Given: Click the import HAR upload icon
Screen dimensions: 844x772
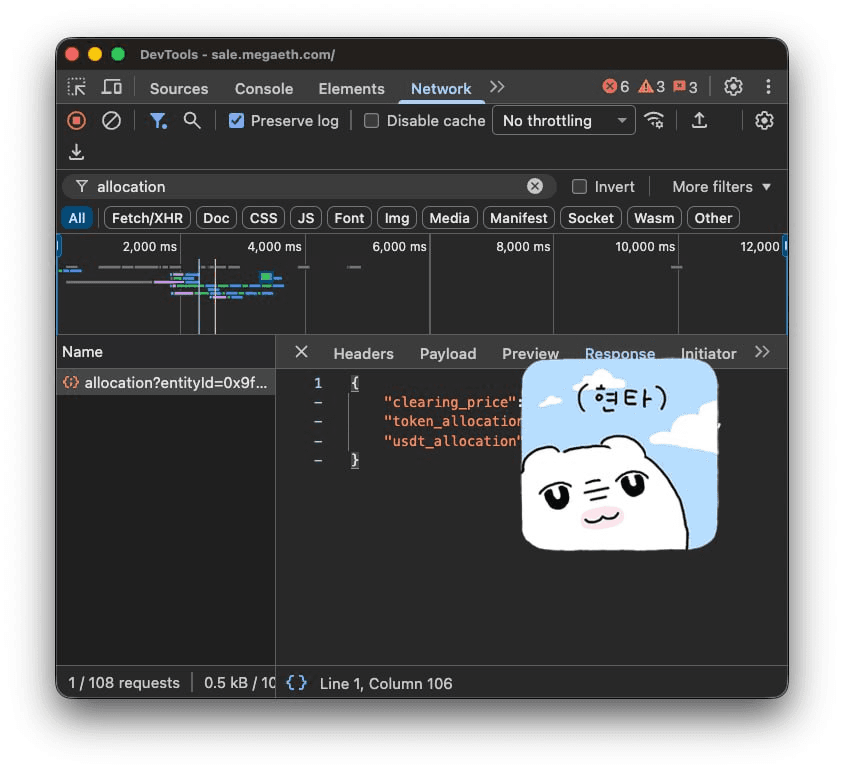Looking at the screenshot, I should [x=700, y=120].
